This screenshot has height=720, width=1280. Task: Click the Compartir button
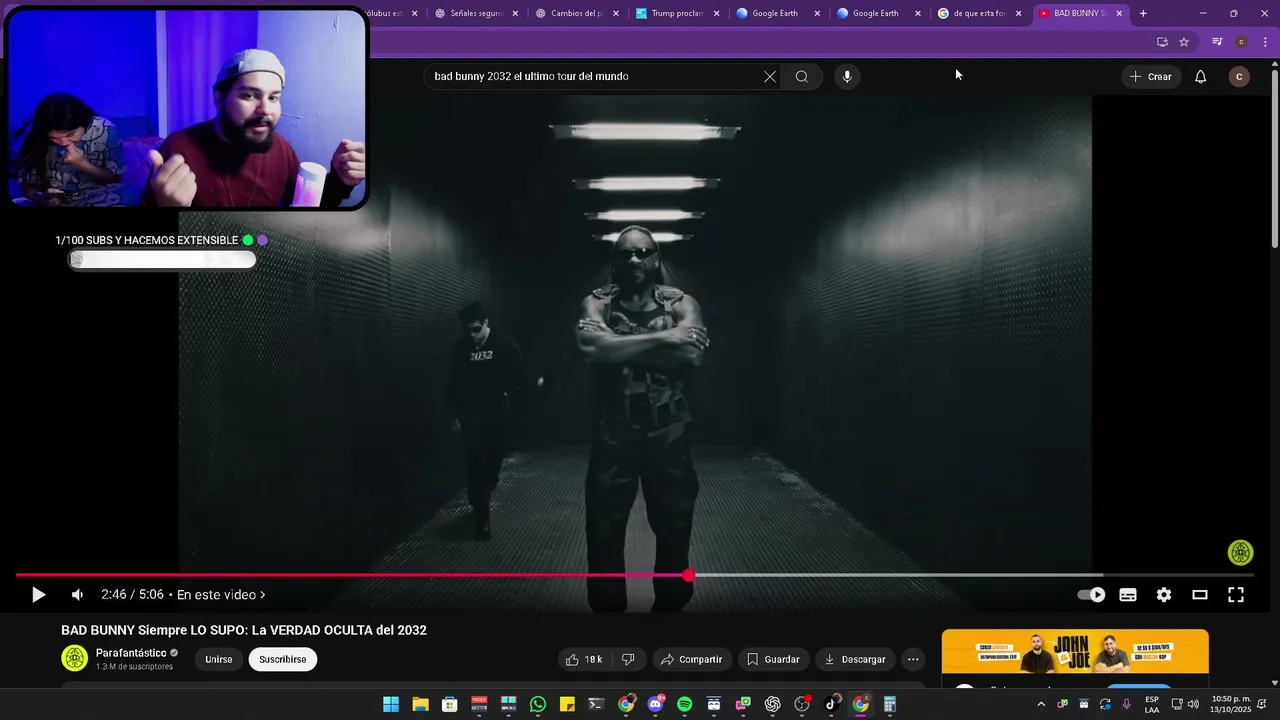(692, 660)
